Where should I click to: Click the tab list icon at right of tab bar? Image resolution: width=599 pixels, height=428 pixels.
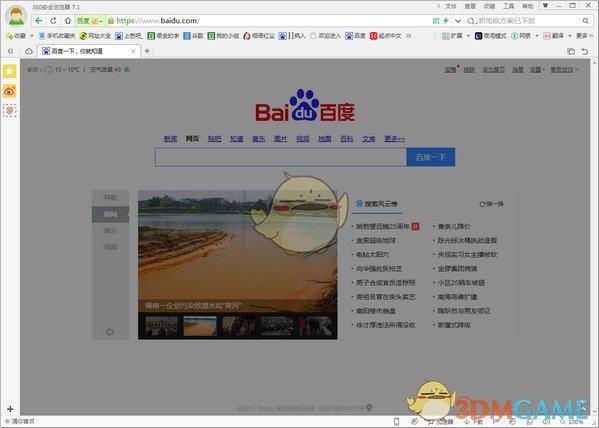tap(571, 51)
